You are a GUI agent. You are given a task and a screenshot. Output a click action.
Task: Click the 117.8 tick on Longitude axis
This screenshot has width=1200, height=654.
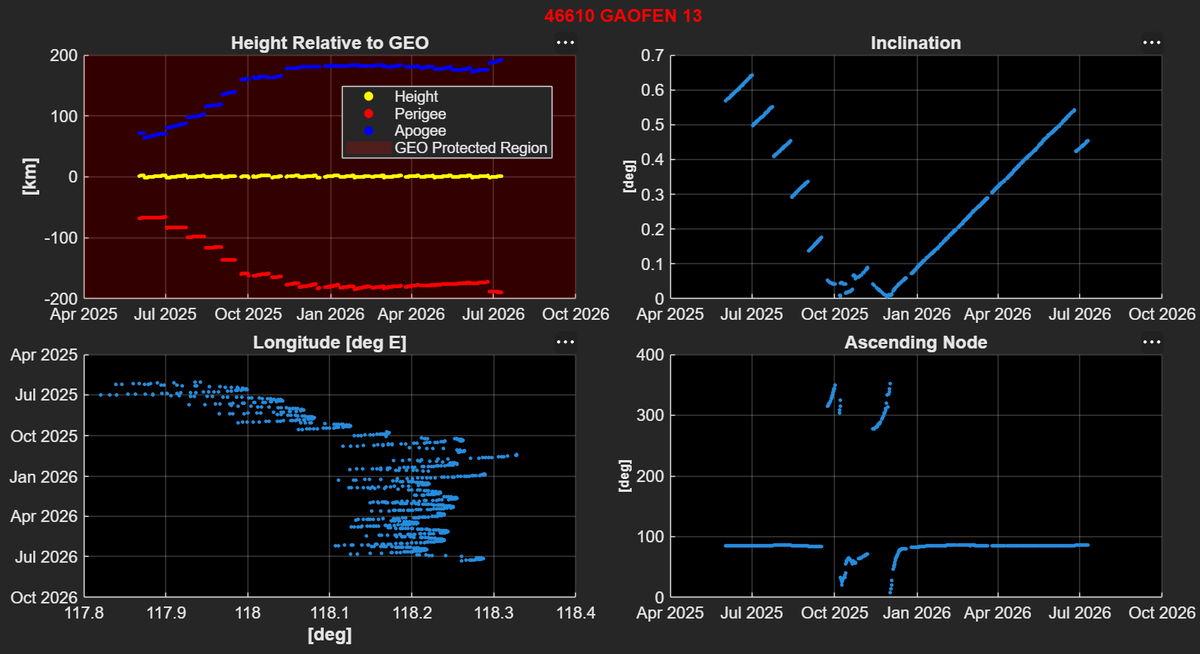(x=84, y=614)
